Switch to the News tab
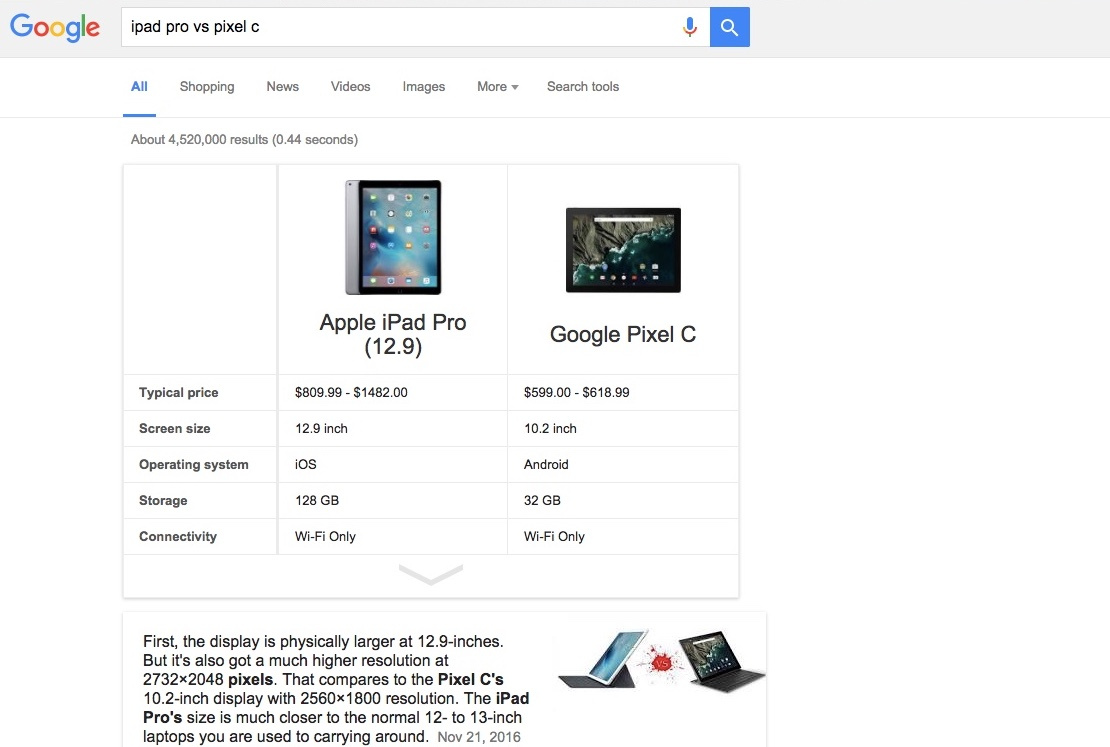Screen dimensions: 1110x747 click(x=282, y=87)
